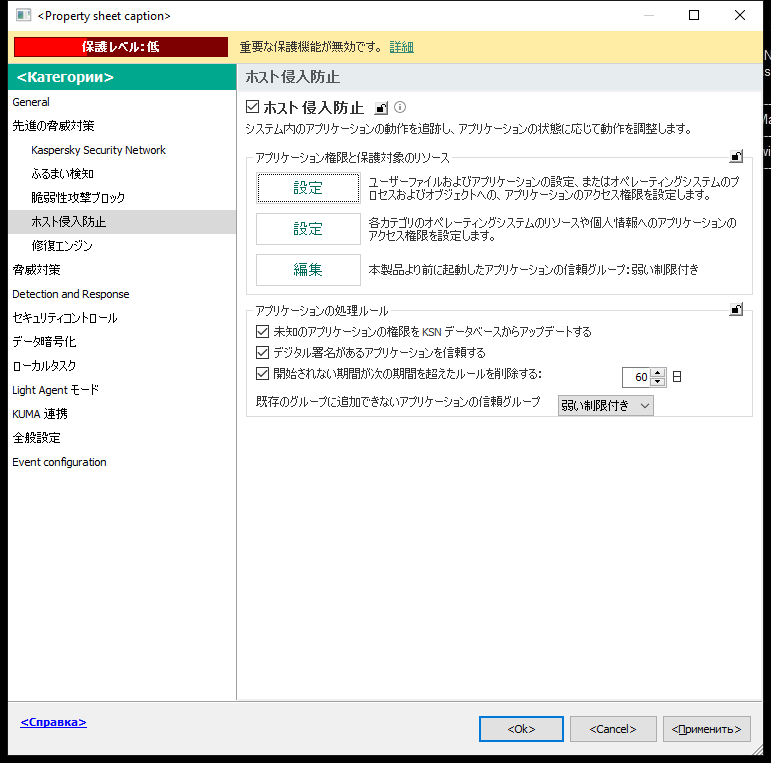Open first 設定 button for application rights
The height and width of the screenshot is (763, 771).
pyautogui.click(x=308, y=188)
